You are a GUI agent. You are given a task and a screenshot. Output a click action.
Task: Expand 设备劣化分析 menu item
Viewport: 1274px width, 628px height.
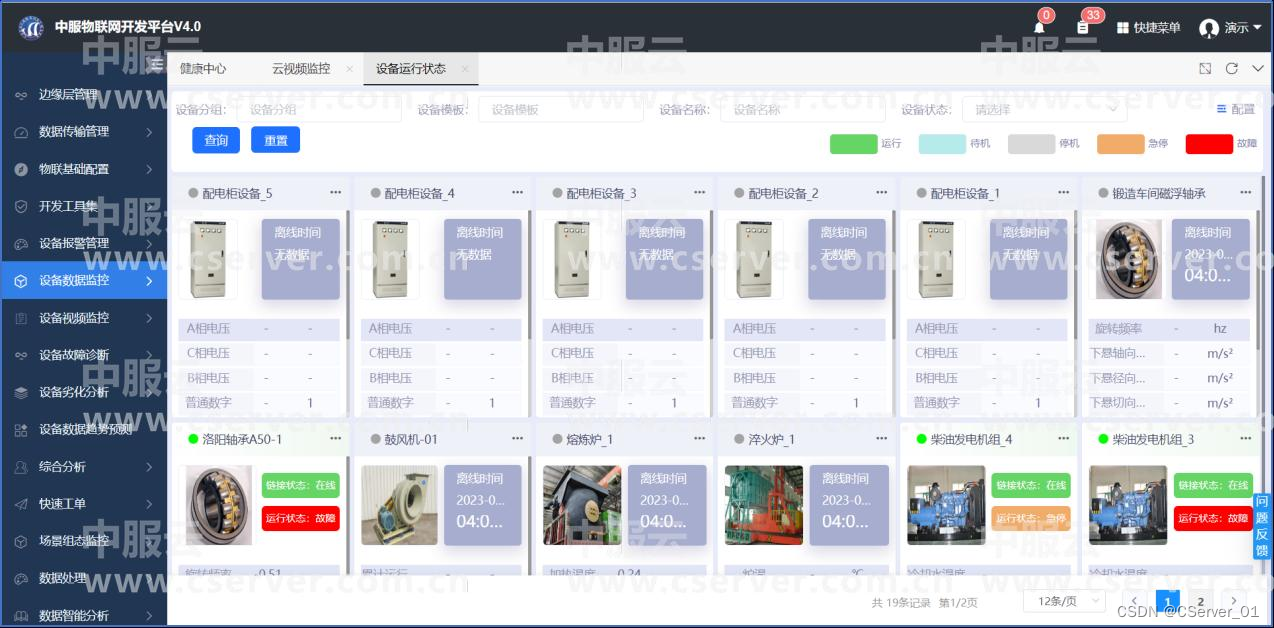84,392
